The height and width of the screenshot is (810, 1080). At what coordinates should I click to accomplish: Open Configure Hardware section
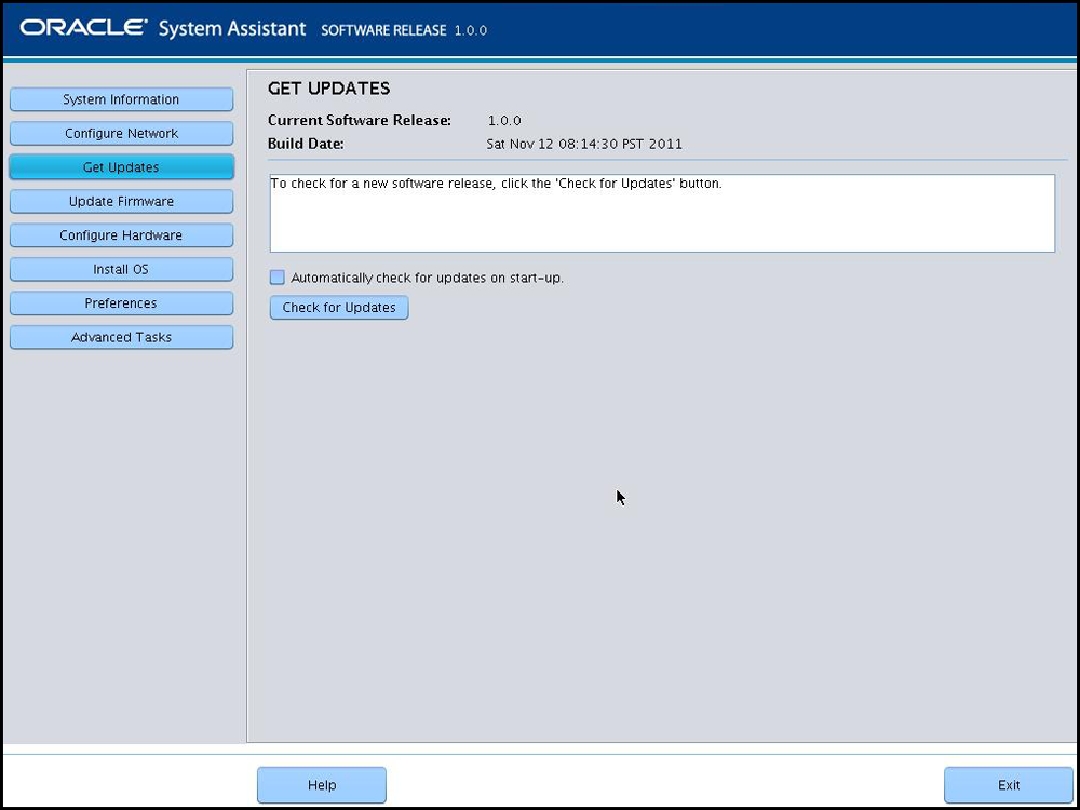click(121, 235)
